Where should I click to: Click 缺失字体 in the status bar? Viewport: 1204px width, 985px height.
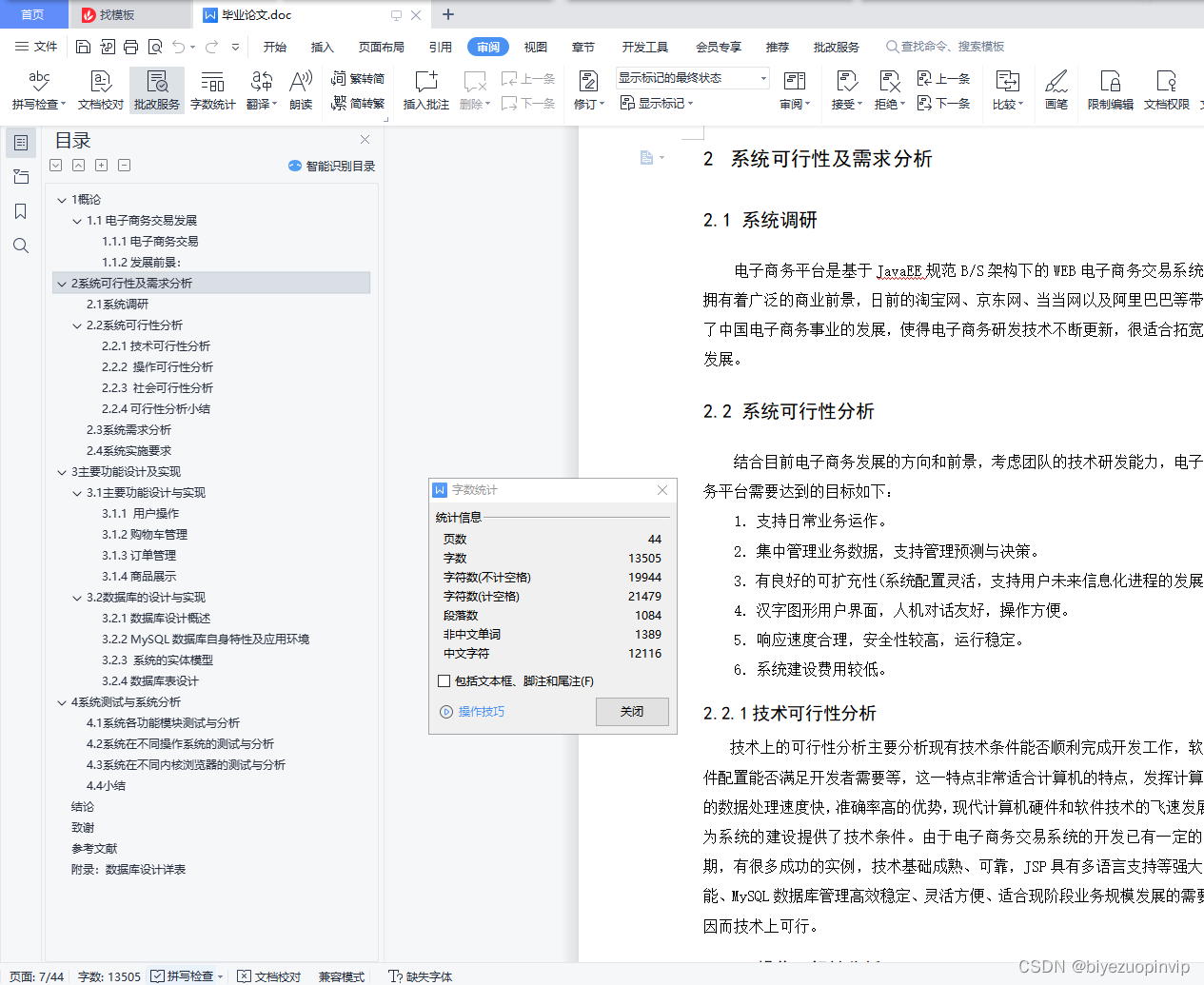[x=421, y=976]
